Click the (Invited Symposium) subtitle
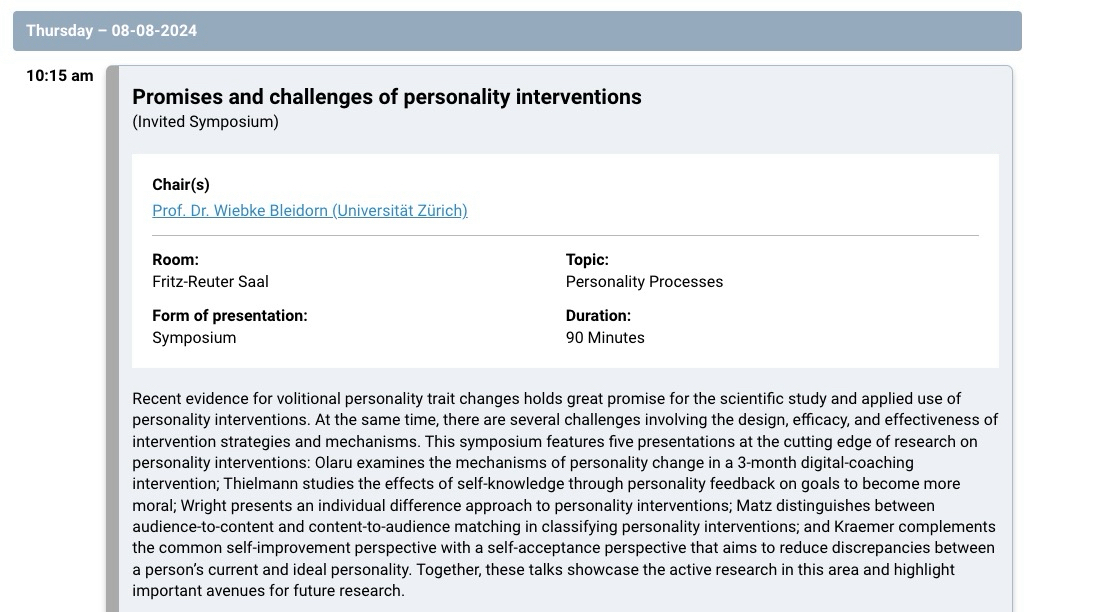Viewport: 1116px width, 612px height. pyautogui.click(x=205, y=122)
